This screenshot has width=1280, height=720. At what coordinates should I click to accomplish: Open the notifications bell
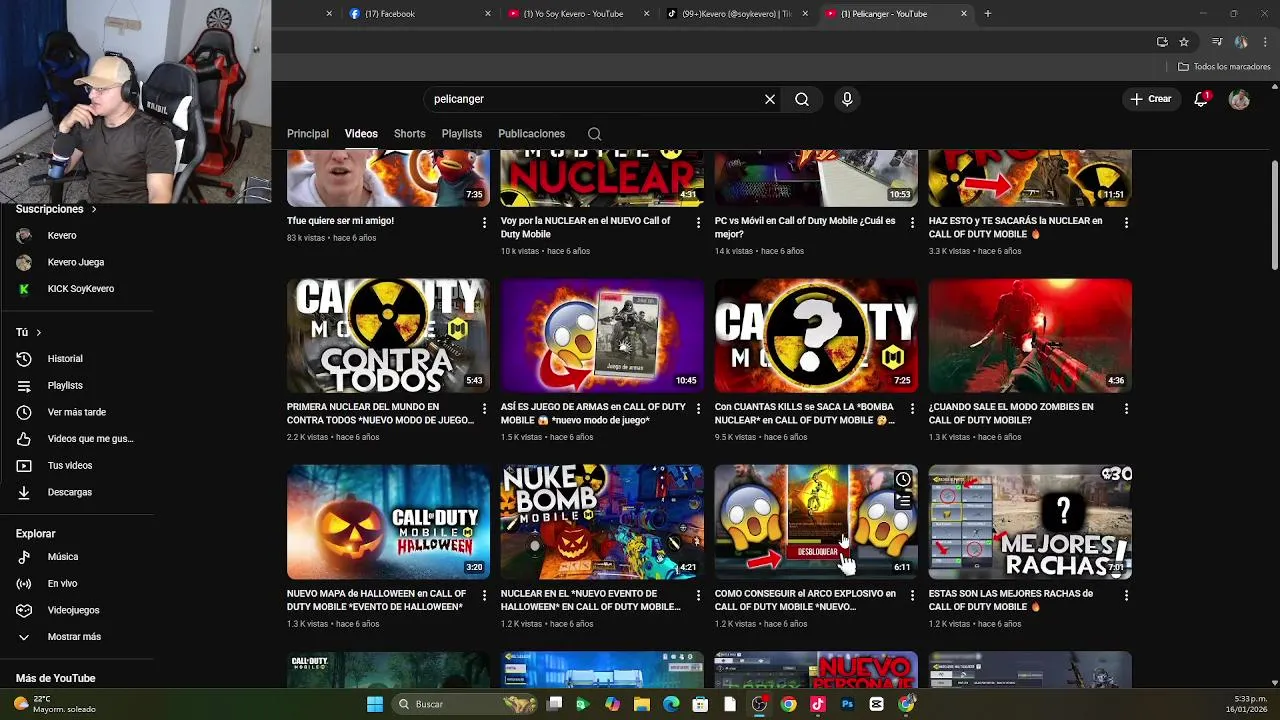point(1201,99)
